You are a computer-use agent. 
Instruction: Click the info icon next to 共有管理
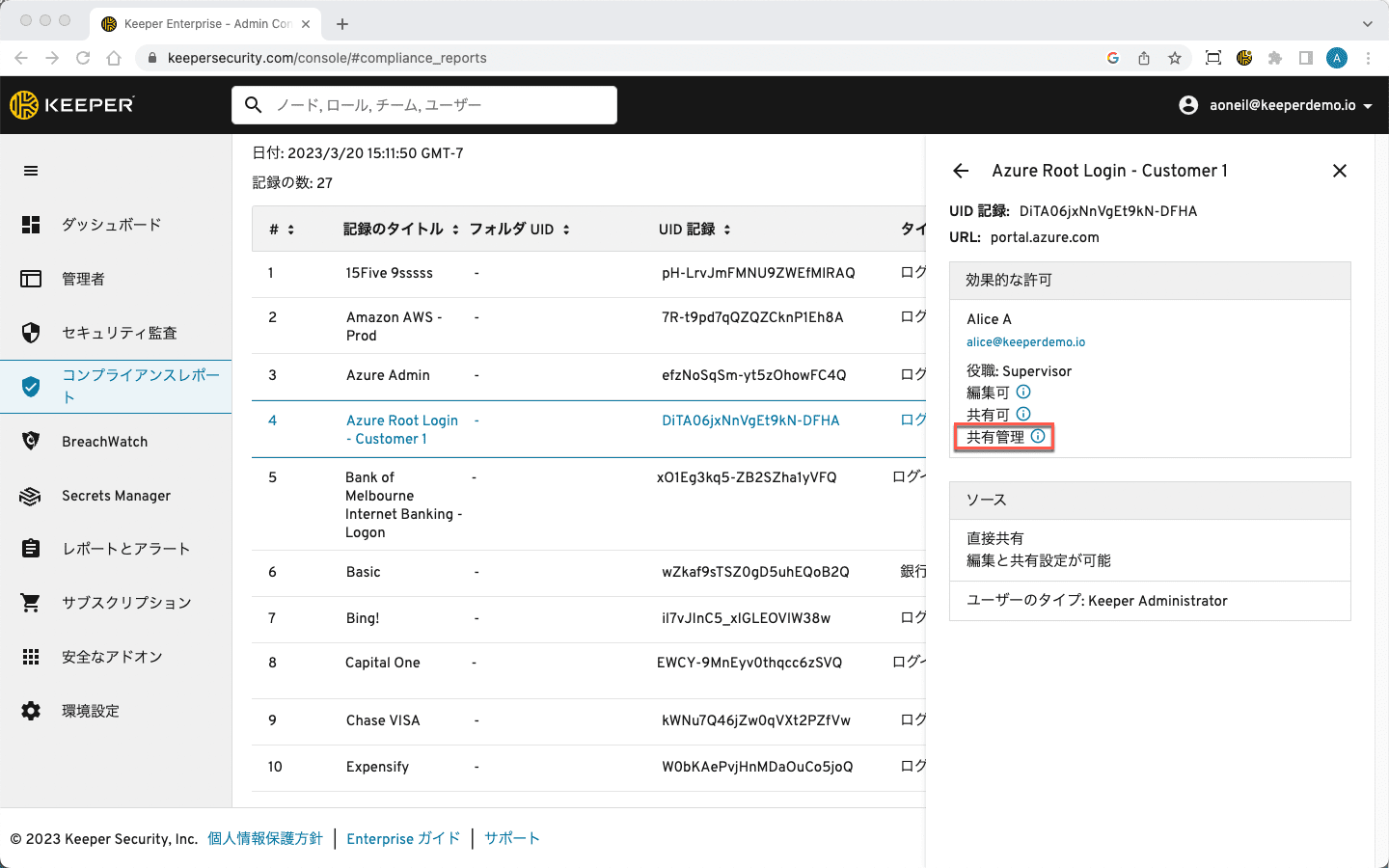[x=1038, y=436]
